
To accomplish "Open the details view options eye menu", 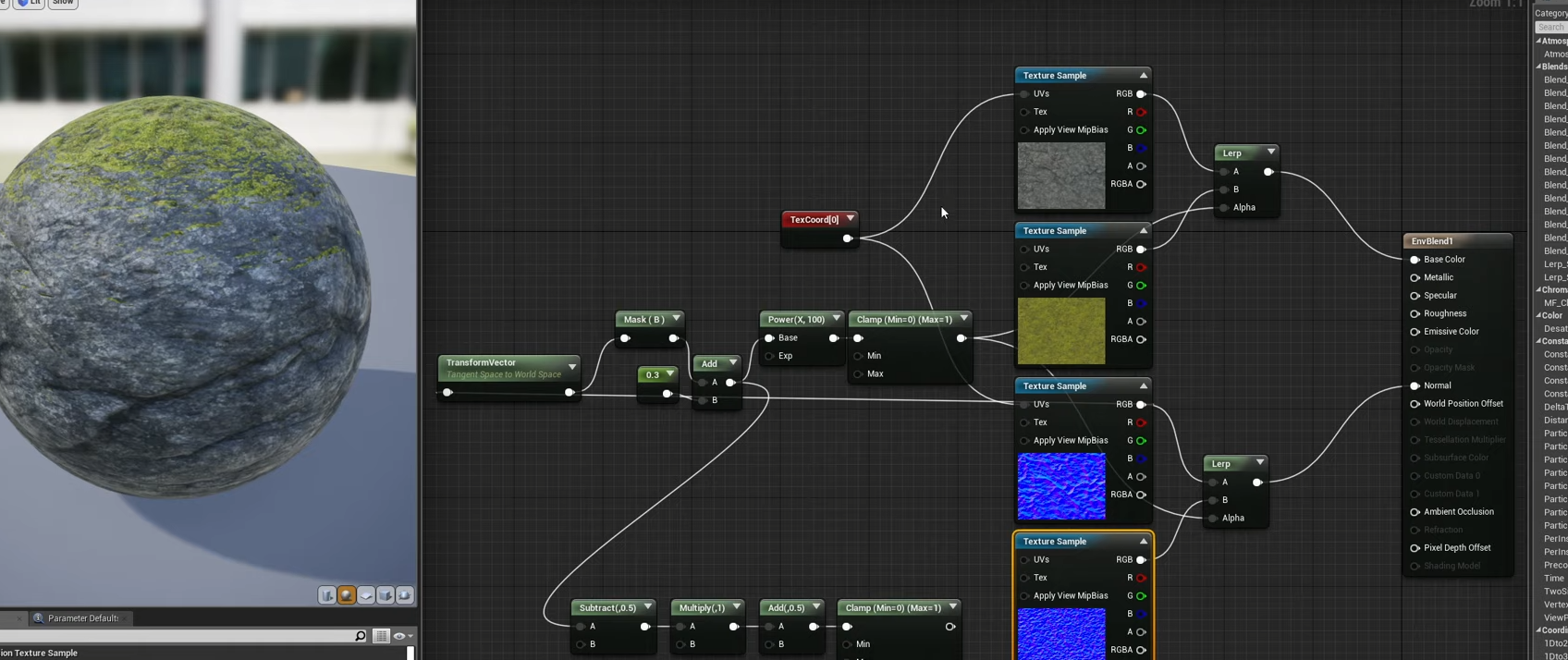I will 403,636.
